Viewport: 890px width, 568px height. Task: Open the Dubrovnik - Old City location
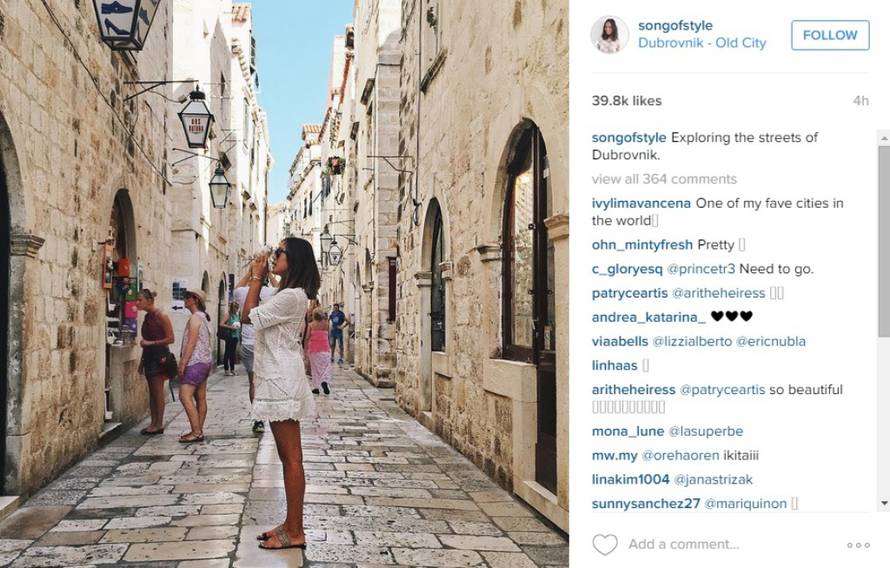click(702, 43)
